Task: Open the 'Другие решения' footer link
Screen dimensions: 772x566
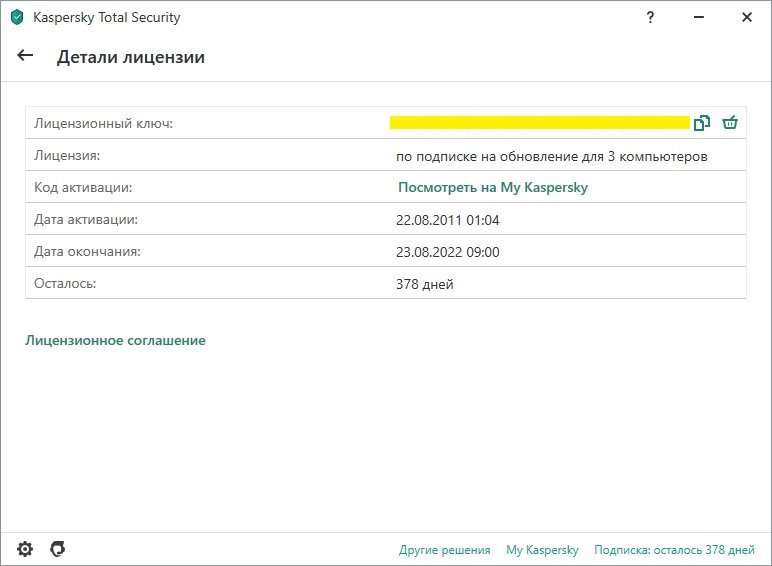Action: click(445, 550)
